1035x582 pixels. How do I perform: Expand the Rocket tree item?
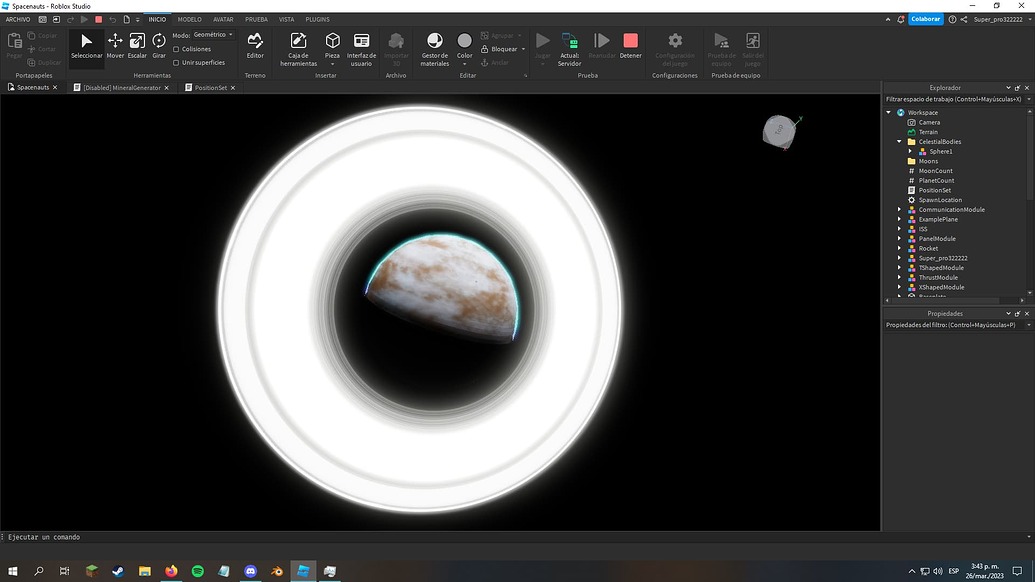(x=898, y=248)
